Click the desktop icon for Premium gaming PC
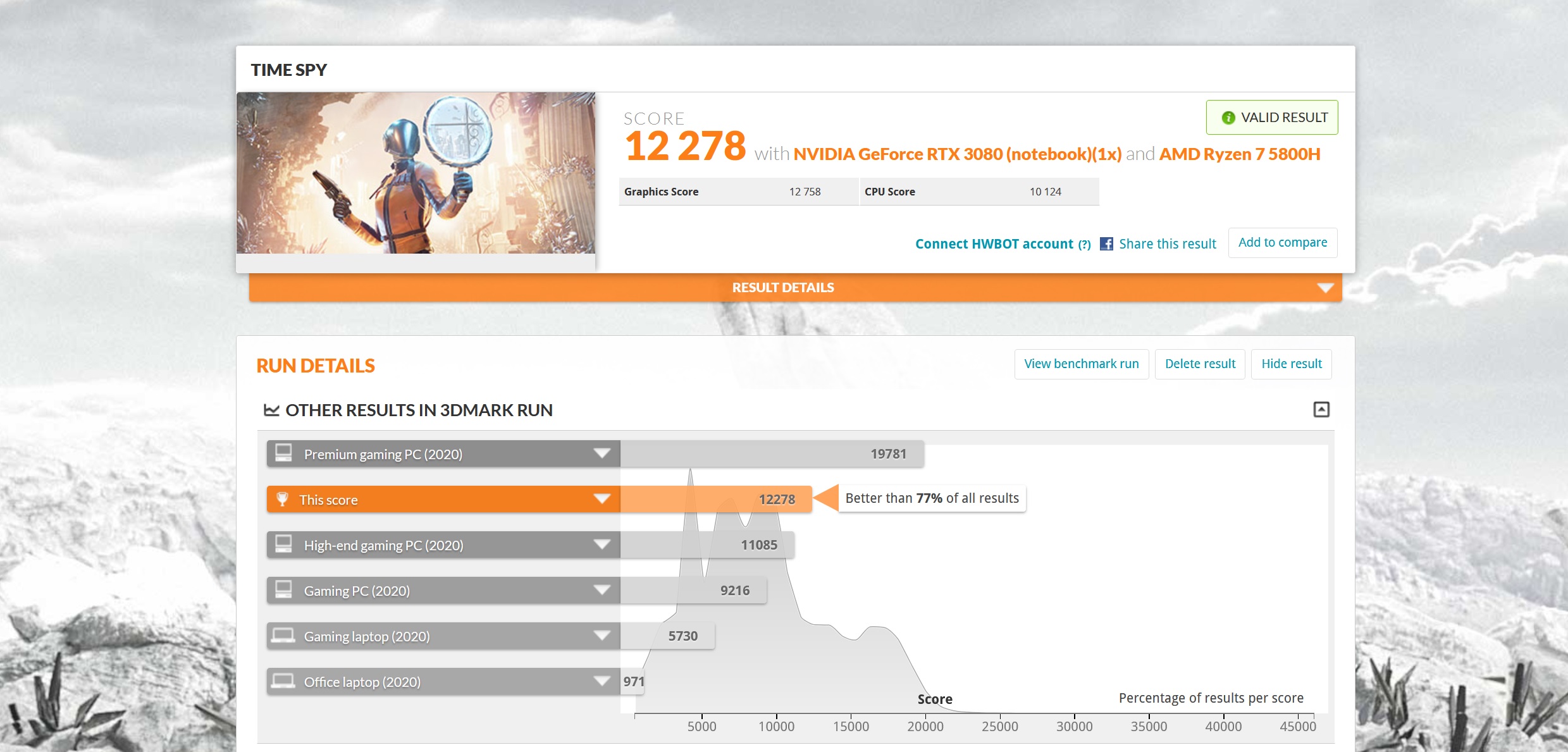This screenshot has height=752, width=1568. pos(283,453)
